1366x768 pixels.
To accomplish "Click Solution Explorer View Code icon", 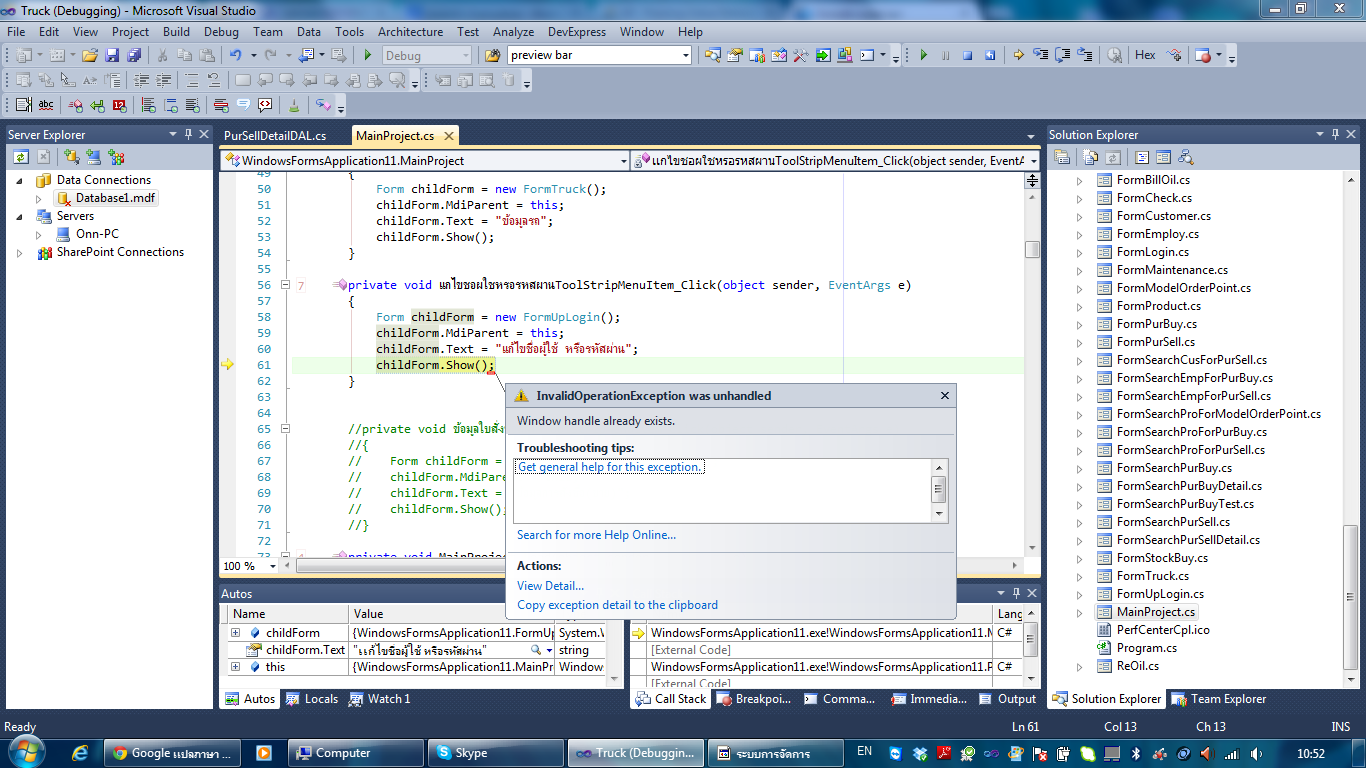I will [1141, 157].
